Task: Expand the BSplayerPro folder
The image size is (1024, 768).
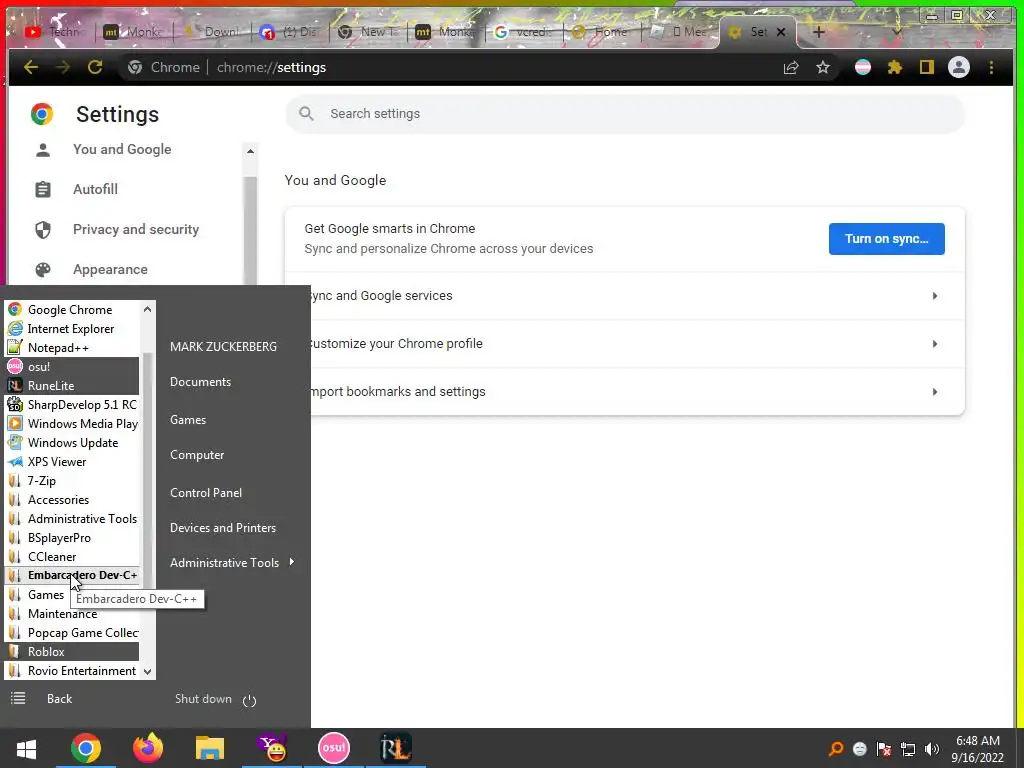Action: (x=72, y=537)
